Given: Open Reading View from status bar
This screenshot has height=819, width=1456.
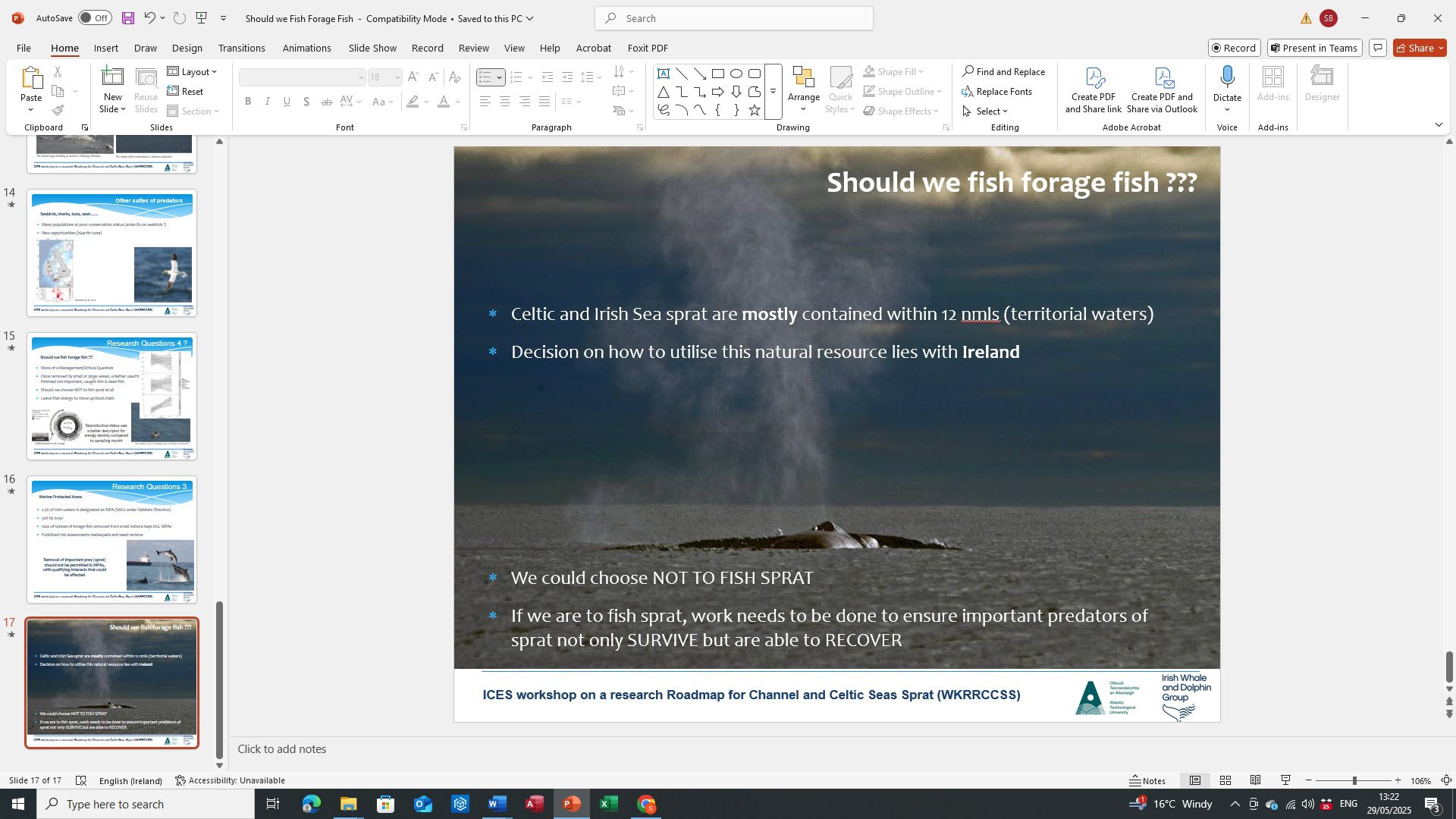Looking at the screenshot, I should point(1256,780).
